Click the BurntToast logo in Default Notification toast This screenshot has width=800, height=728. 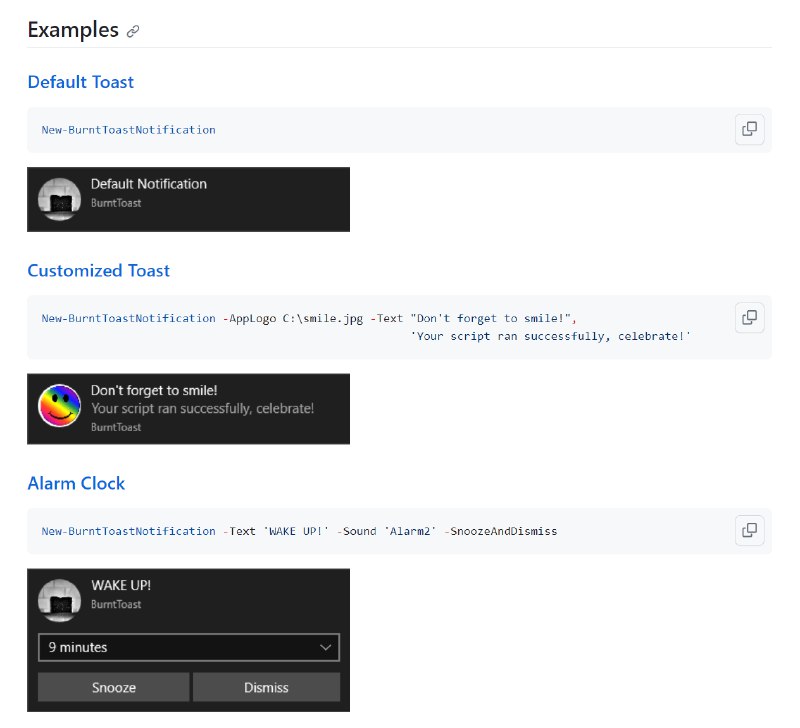click(x=59, y=199)
